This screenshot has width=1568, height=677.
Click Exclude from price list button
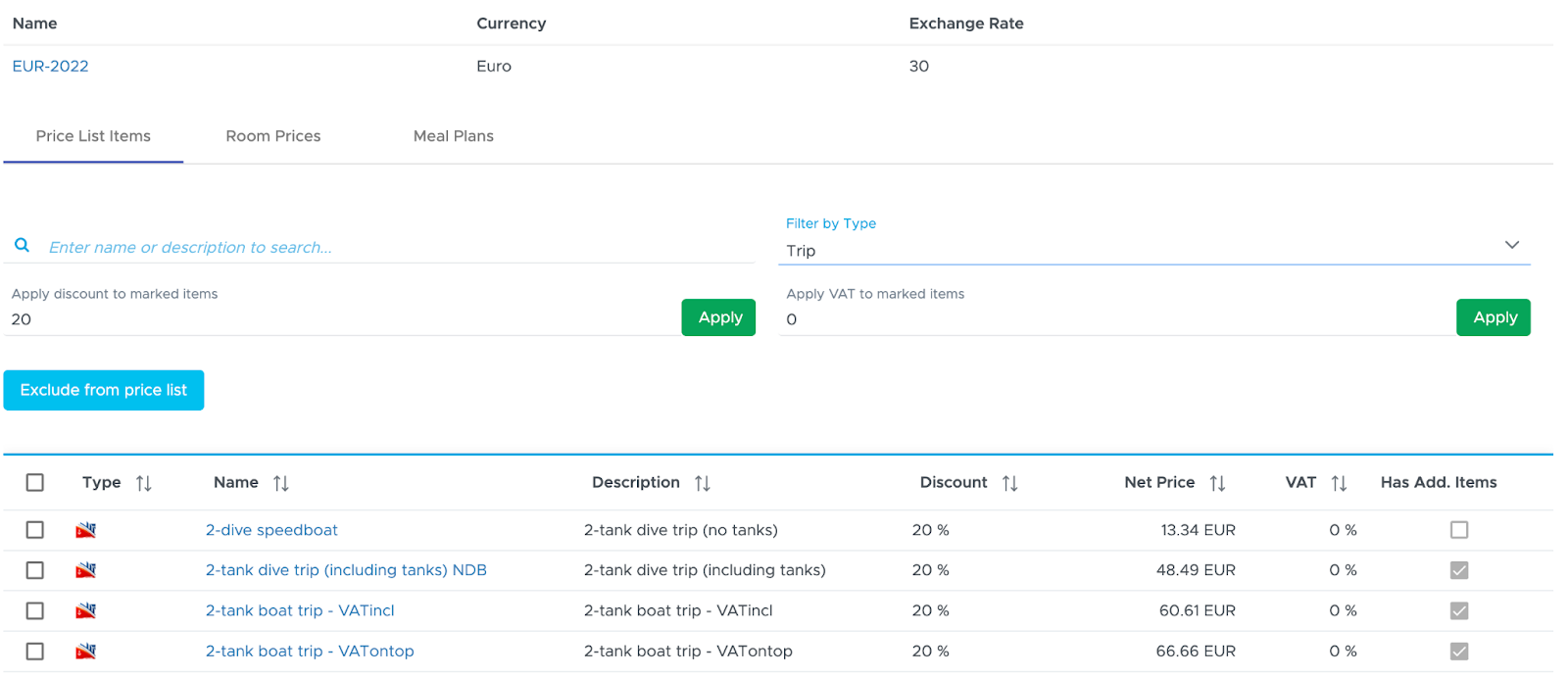(x=104, y=390)
